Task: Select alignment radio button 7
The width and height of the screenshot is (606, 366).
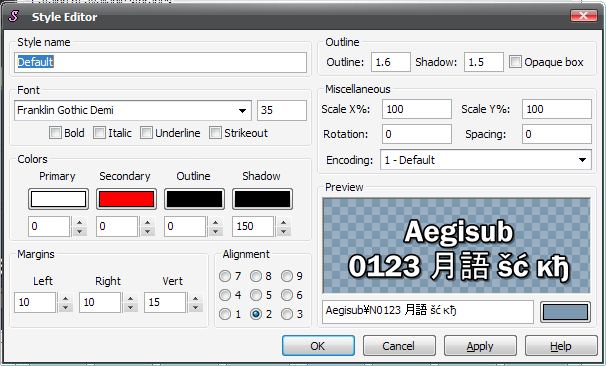Action: (225, 276)
